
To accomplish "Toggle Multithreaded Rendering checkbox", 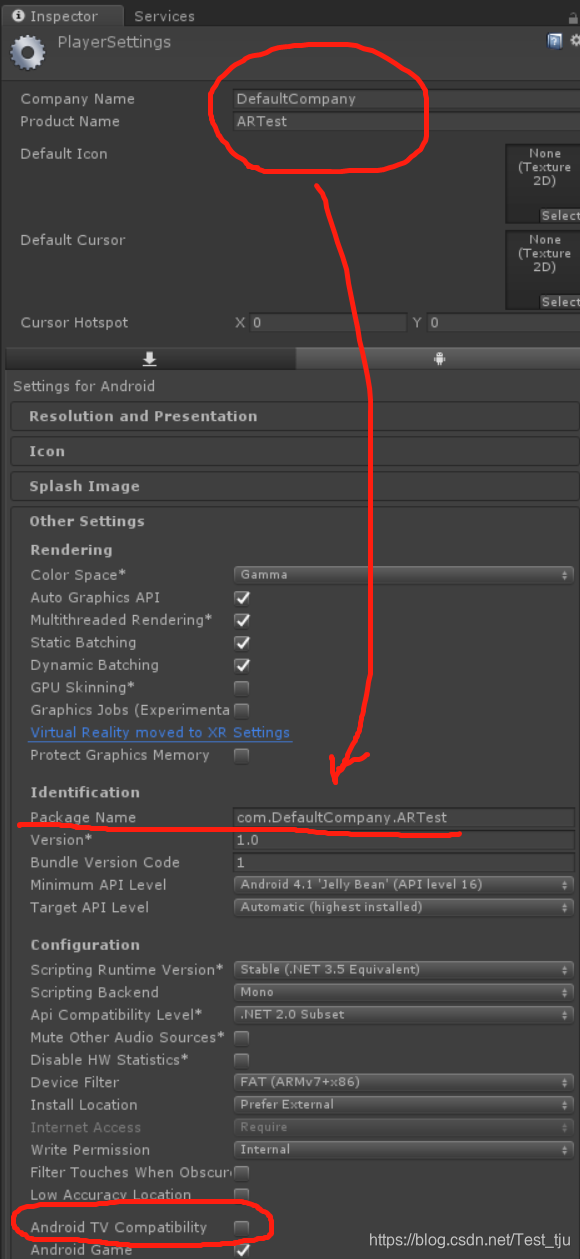I will 241,620.
